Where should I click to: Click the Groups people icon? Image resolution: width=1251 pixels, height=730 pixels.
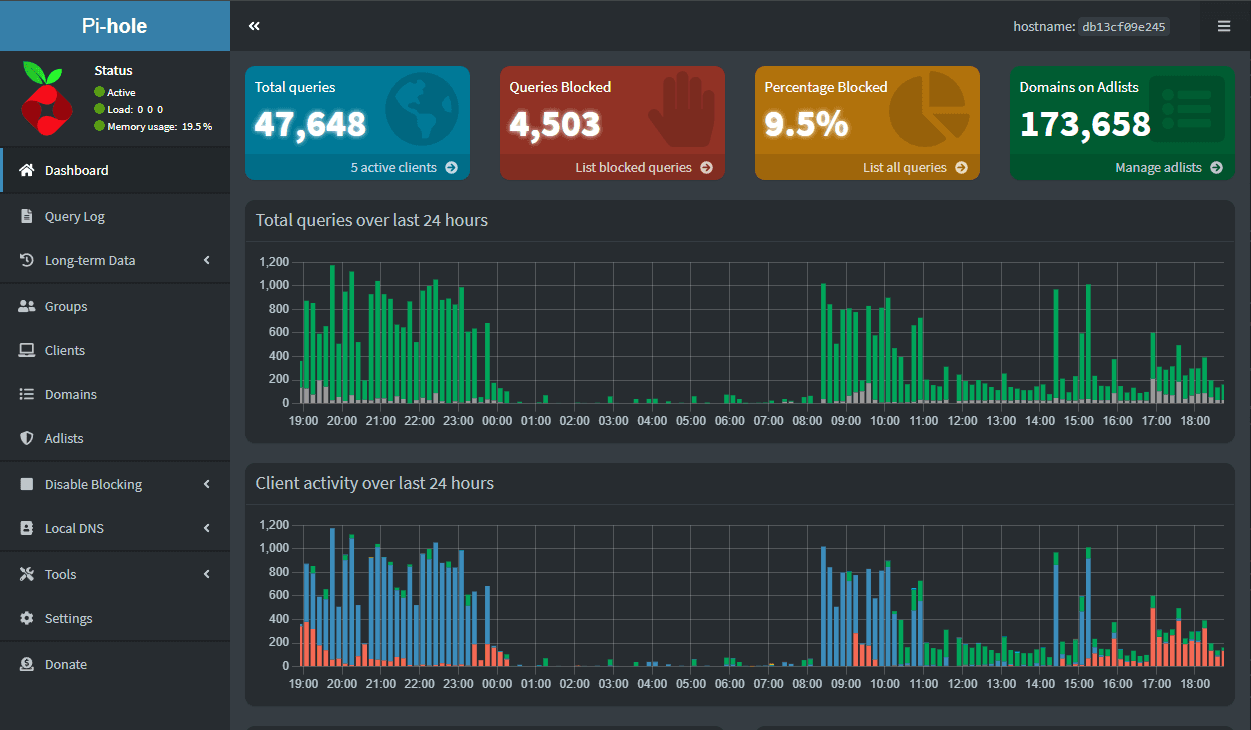point(27,306)
